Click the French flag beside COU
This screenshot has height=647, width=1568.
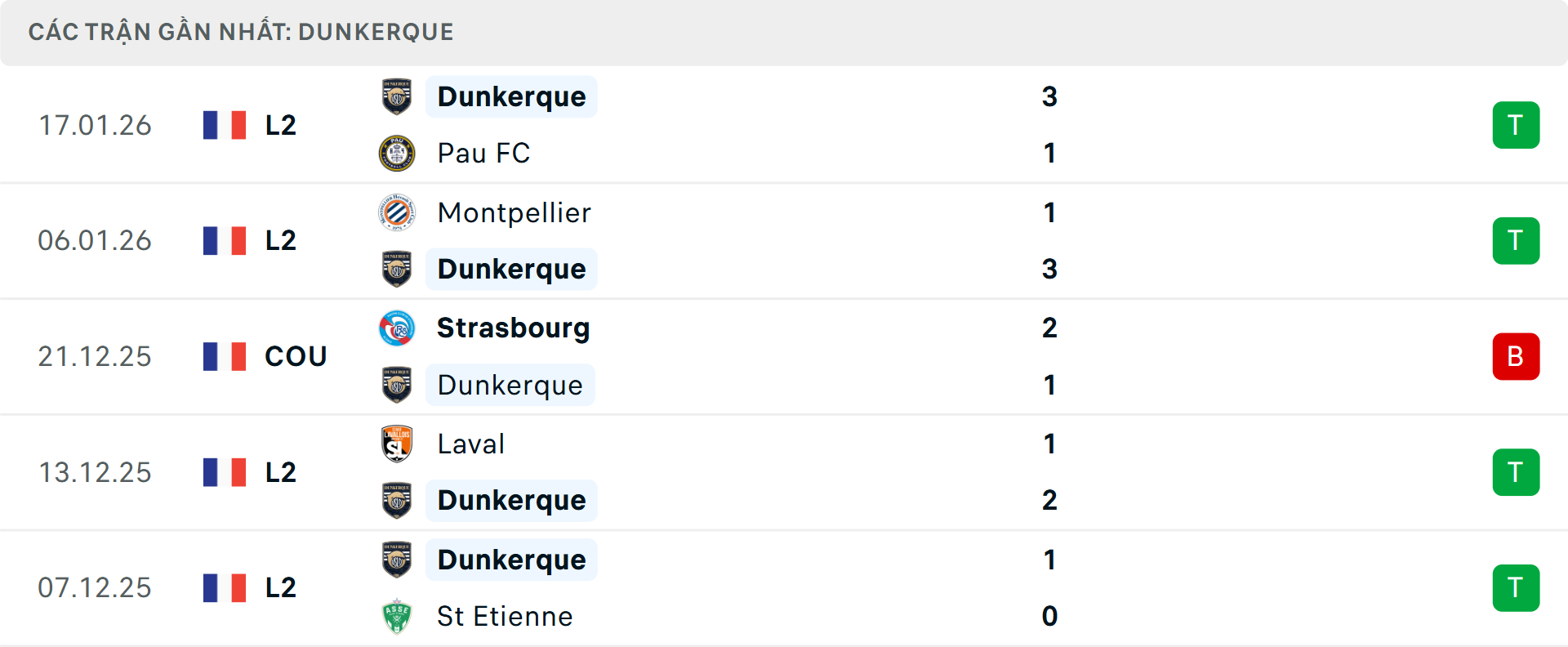click(x=225, y=356)
